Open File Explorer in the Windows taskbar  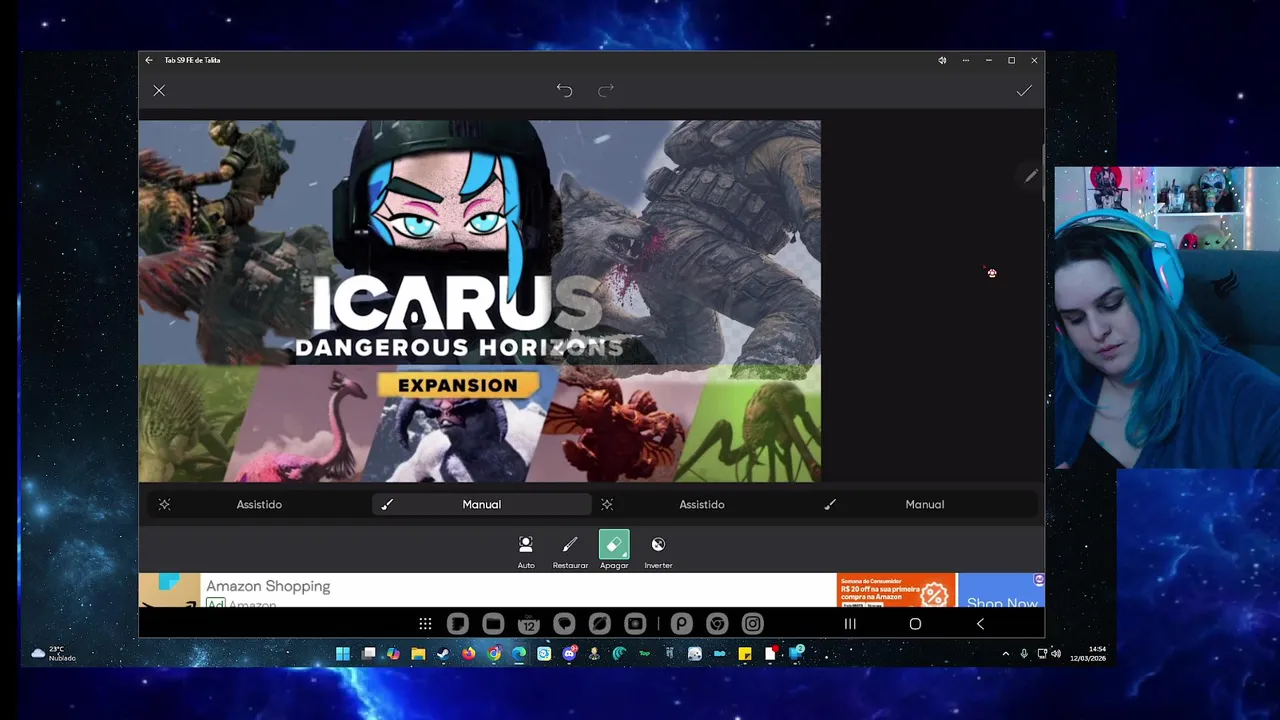tap(418, 654)
